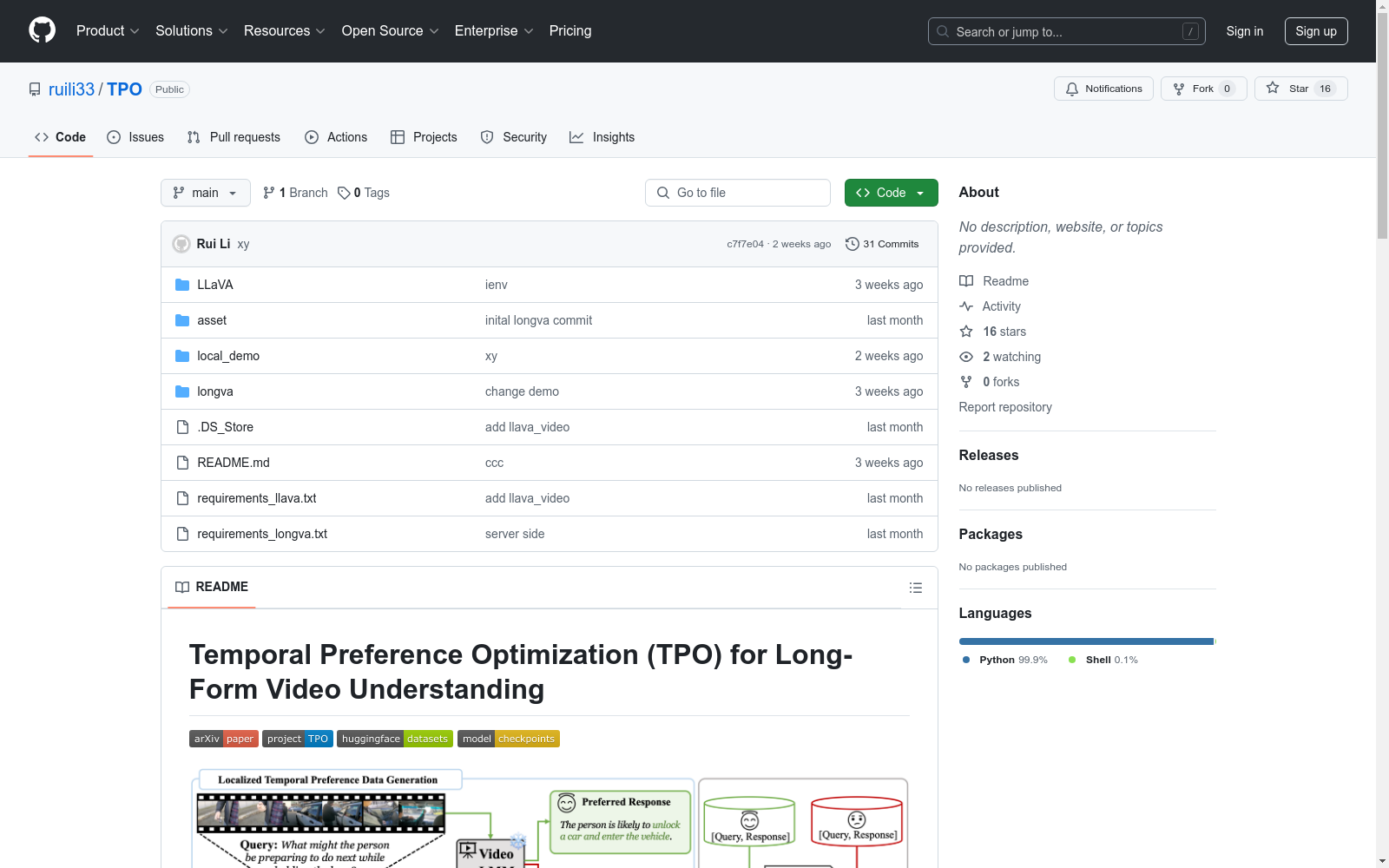Click the .DS_Store file icon
The image size is (1389, 868).
tap(182, 427)
